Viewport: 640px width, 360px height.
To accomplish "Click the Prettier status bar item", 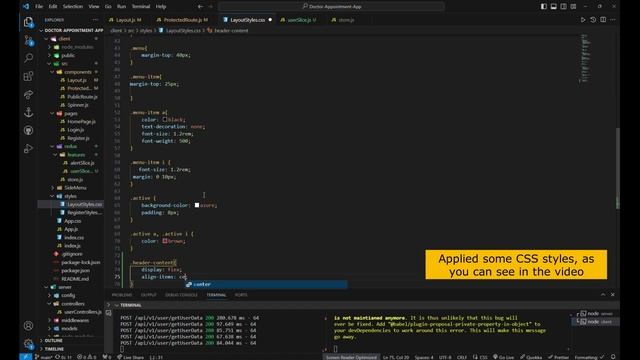I will coord(558,357).
